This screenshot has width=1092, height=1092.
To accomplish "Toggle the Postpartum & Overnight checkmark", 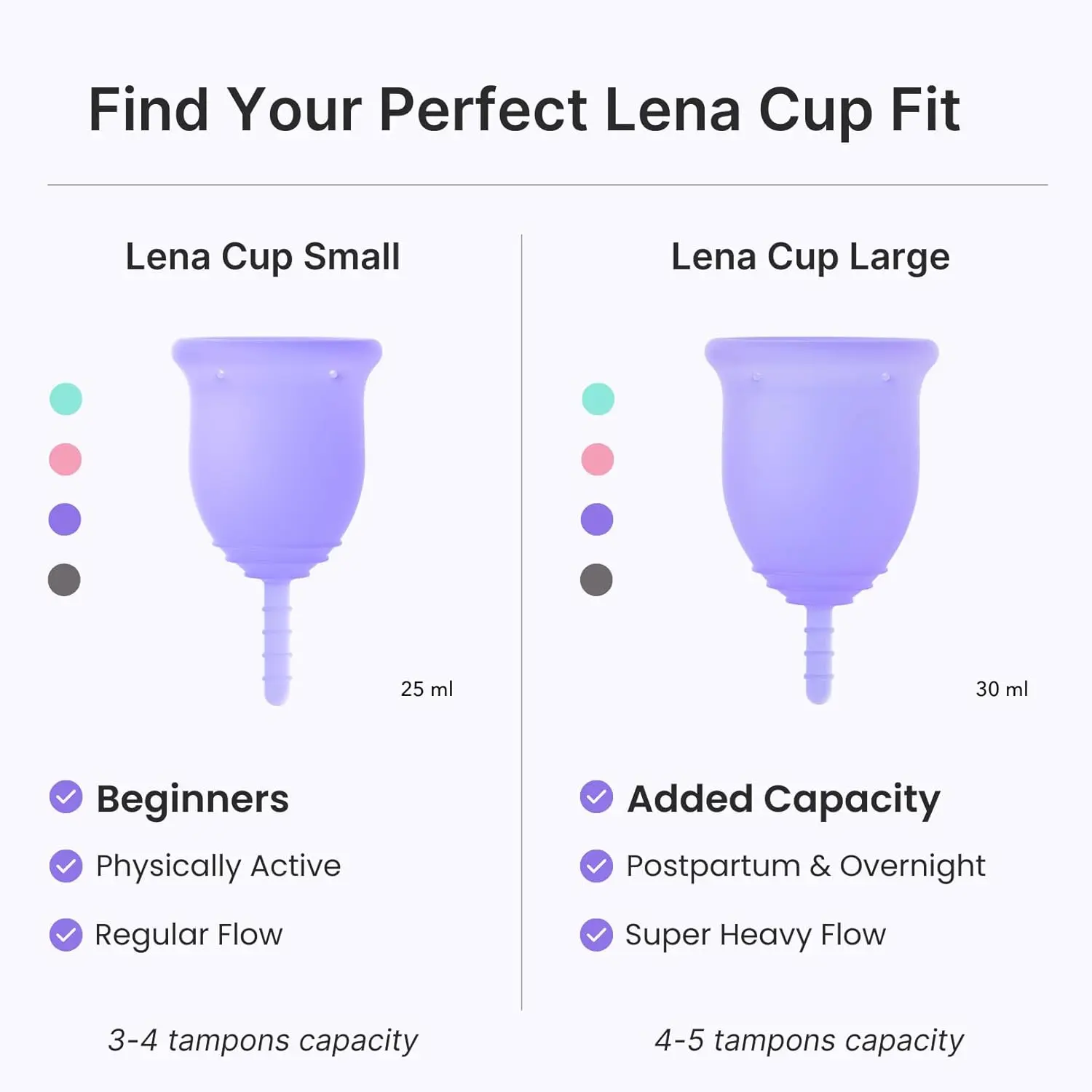I will (x=596, y=866).
